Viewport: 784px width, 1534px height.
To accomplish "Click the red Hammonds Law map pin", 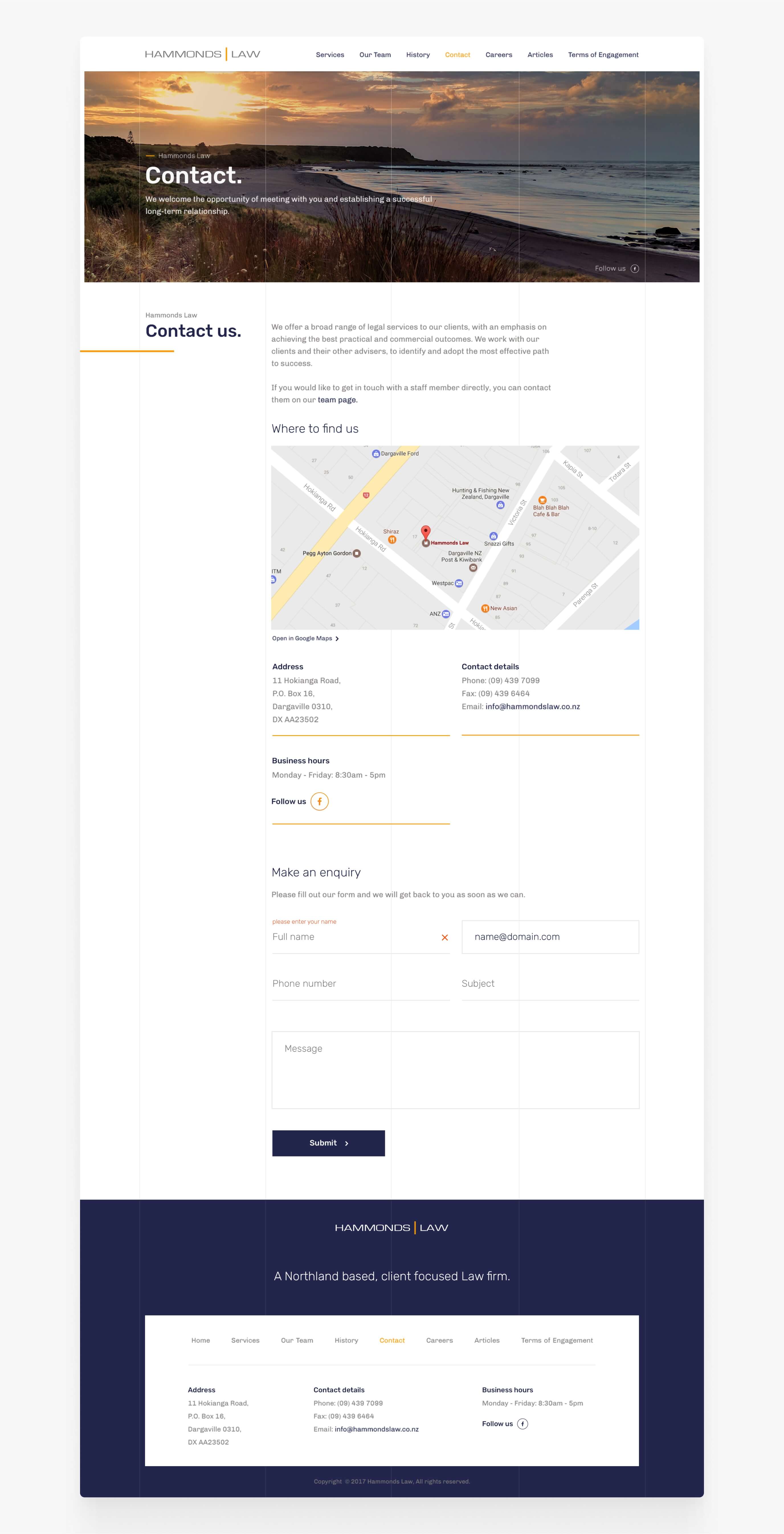I will coord(426,533).
